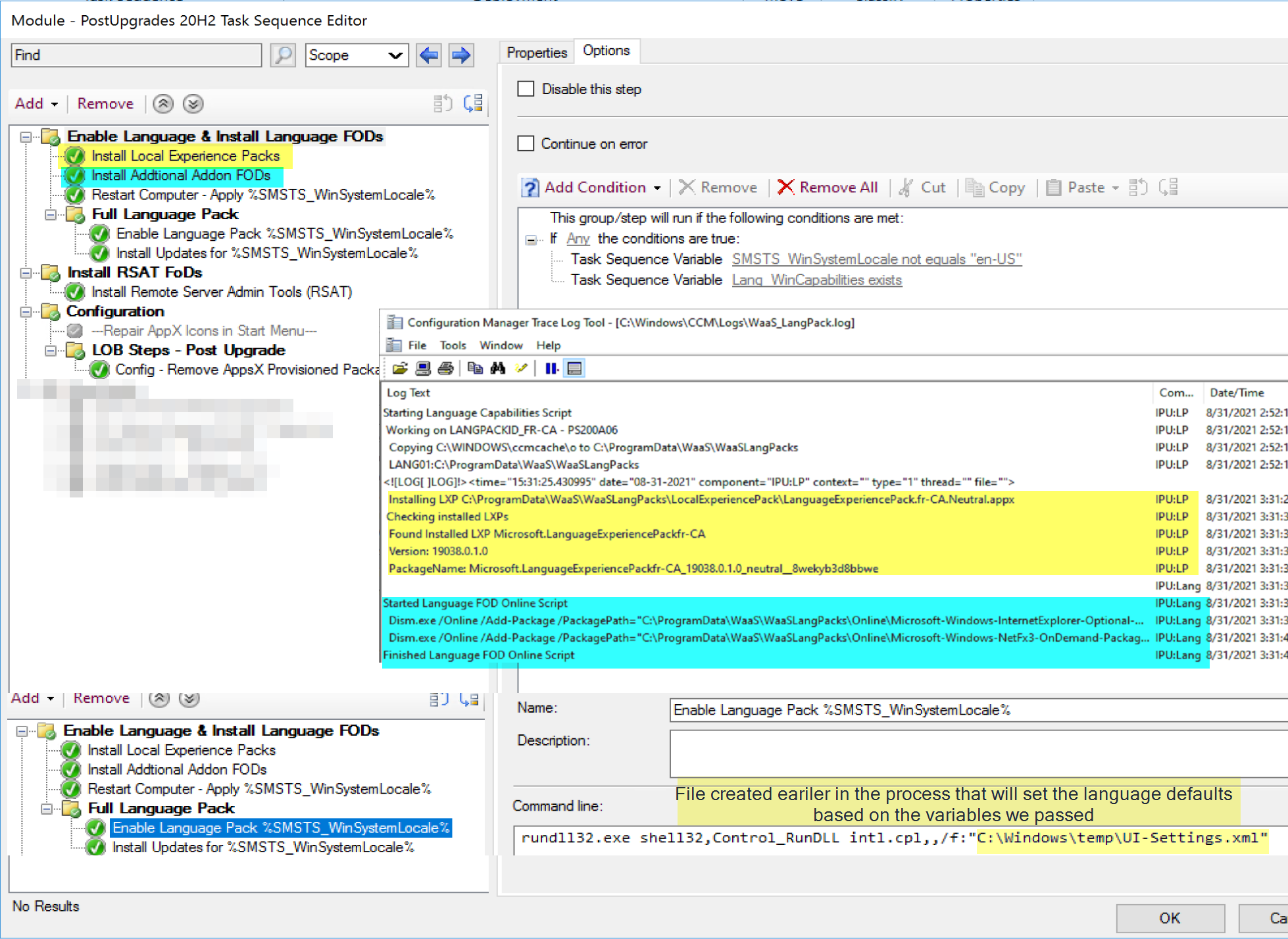Click the Copy pages icon in conditions toolbar
This screenshot has width=1288, height=939.
tap(974, 188)
